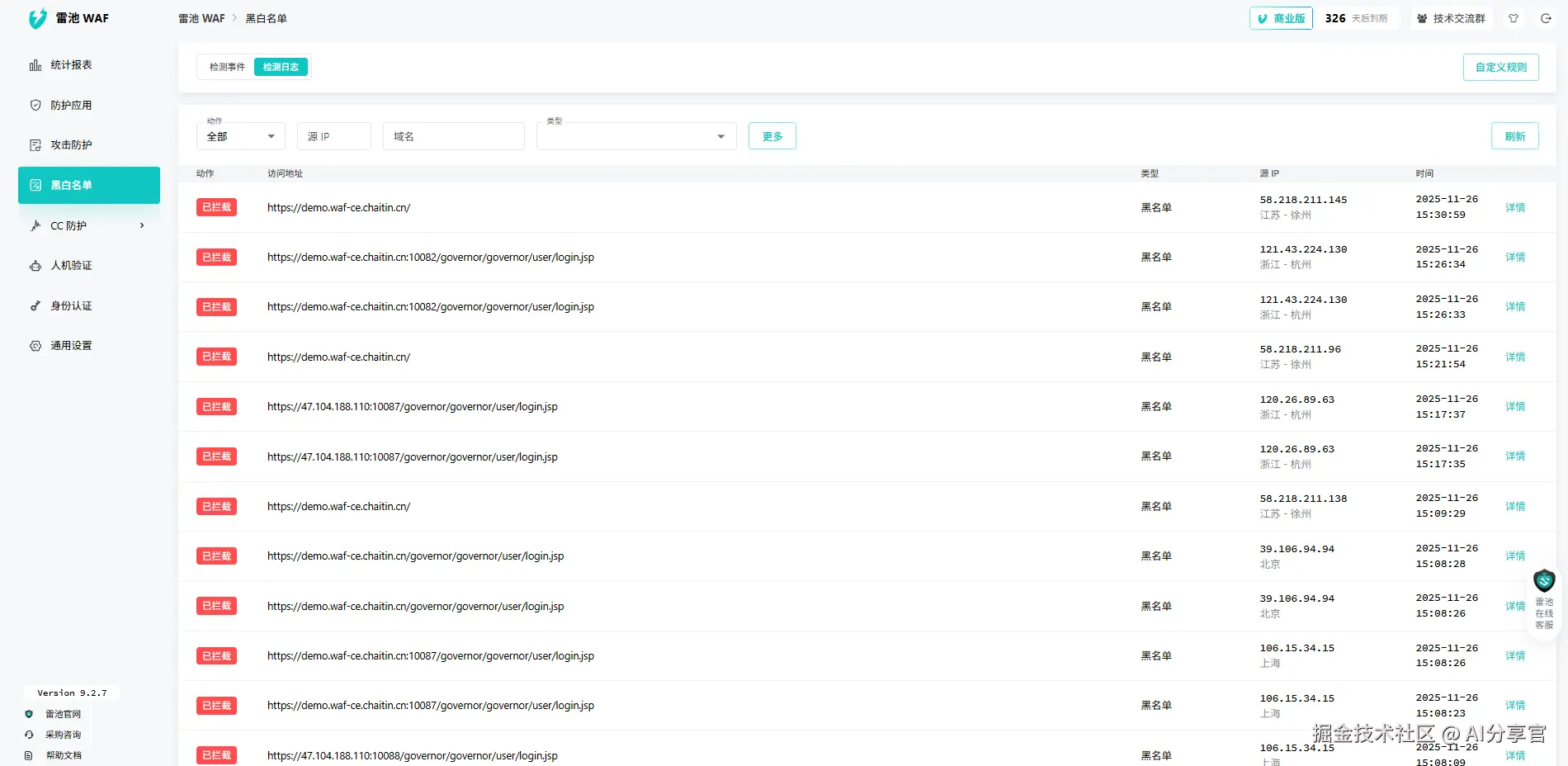This screenshot has height=766, width=1568.
Task: Expand the CC 防护 submenu chevron
Action: tap(142, 225)
